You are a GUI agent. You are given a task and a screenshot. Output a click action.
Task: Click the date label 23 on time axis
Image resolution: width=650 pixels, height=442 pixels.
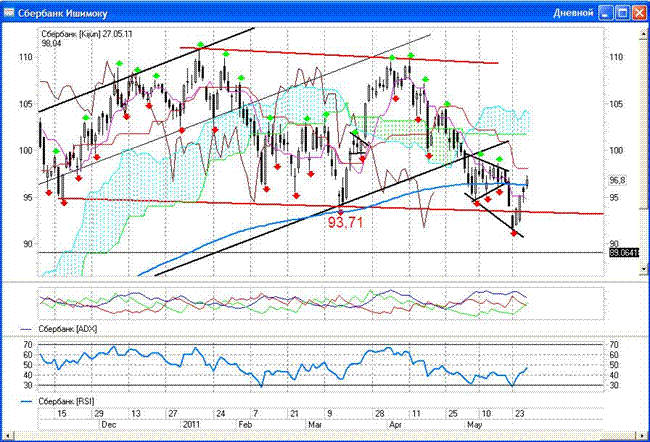(x=519, y=414)
